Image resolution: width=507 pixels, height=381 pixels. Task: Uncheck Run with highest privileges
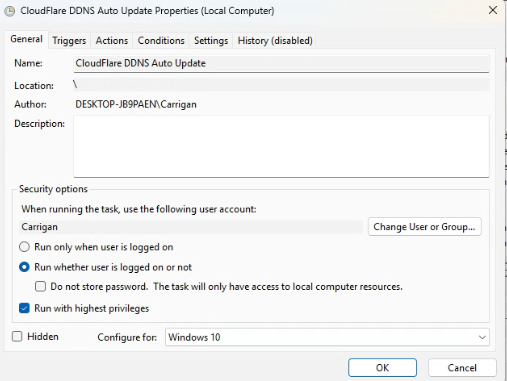tap(24, 308)
